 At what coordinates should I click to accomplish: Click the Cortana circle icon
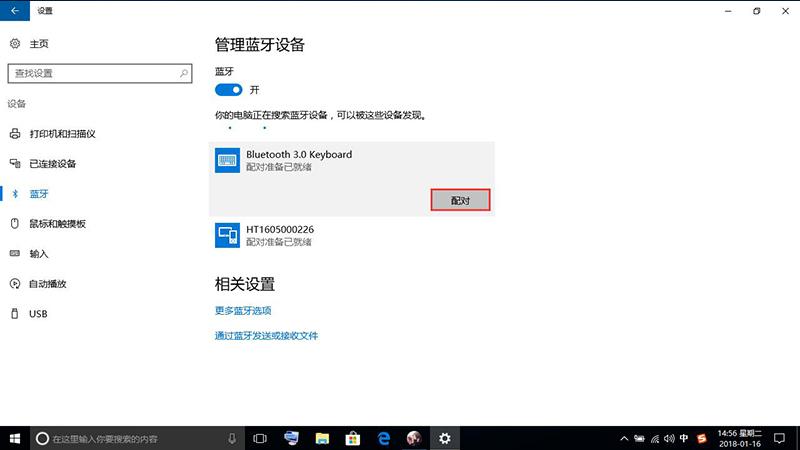(x=42, y=438)
